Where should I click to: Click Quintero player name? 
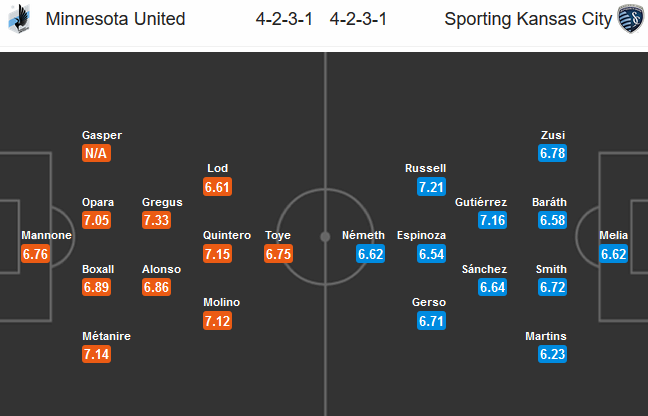pos(227,235)
